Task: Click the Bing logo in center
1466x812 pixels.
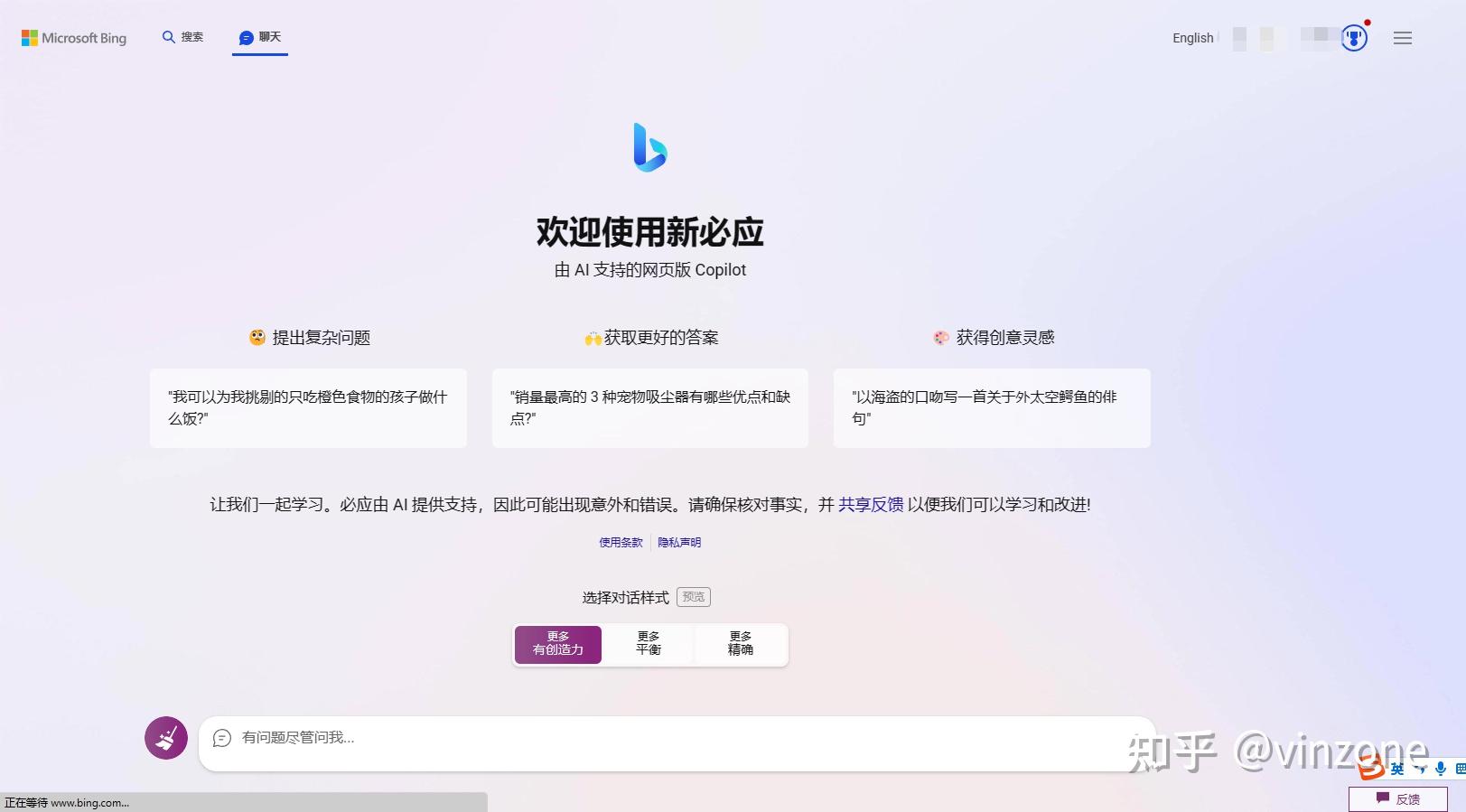Action: coord(649,147)
